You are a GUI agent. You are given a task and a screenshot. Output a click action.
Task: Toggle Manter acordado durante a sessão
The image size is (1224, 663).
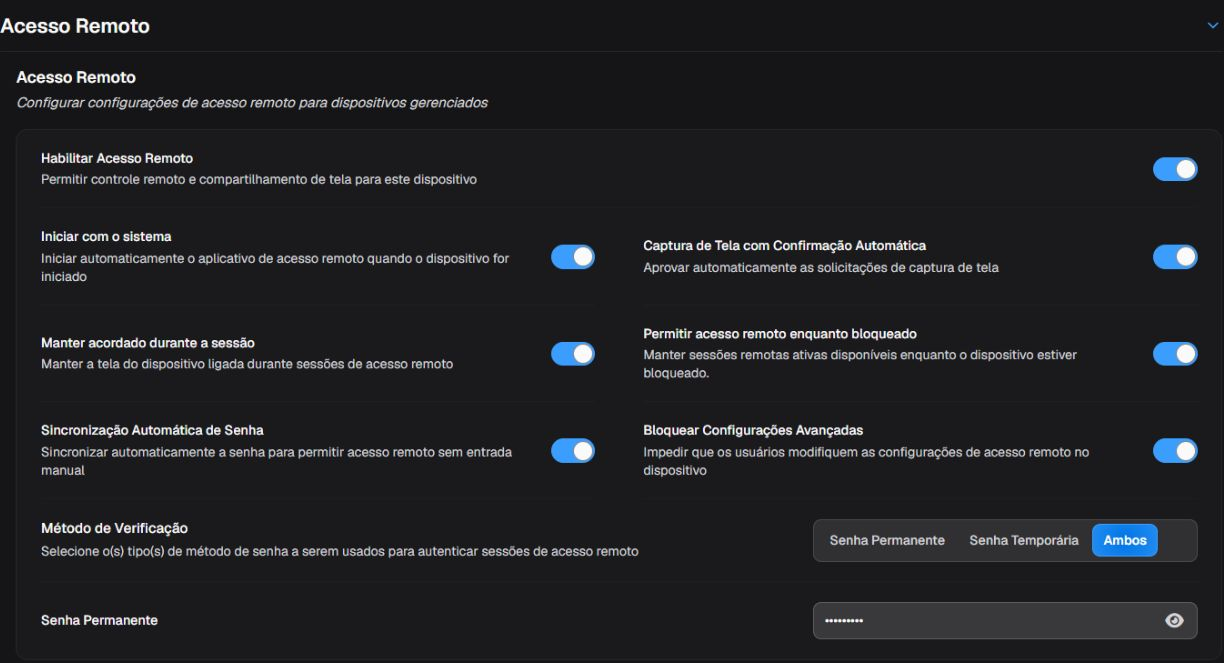coord(573,353)
